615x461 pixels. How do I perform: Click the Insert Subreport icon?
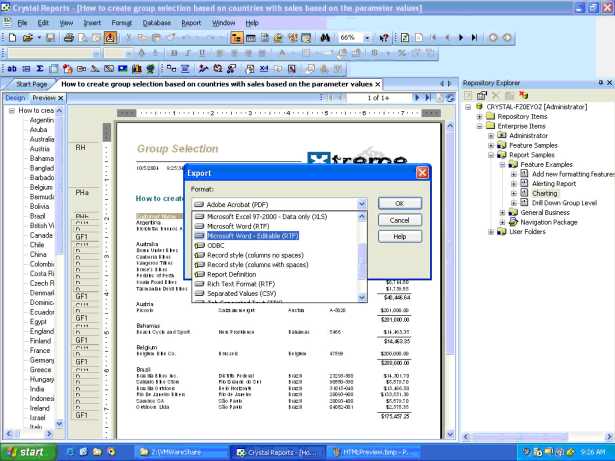tap(82, 69)
